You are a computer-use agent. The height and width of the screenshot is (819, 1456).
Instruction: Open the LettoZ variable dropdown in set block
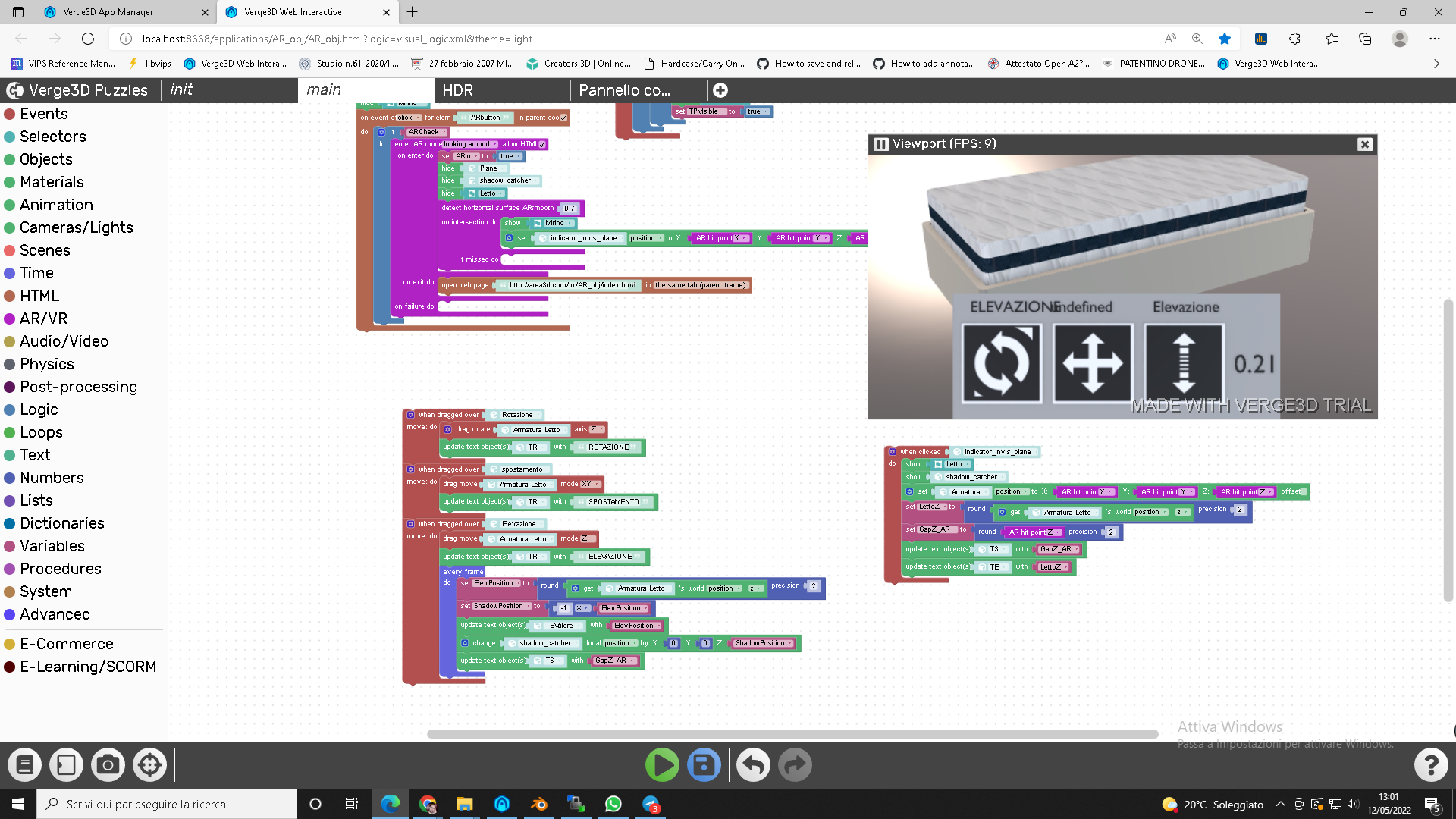tap(931, 507)
